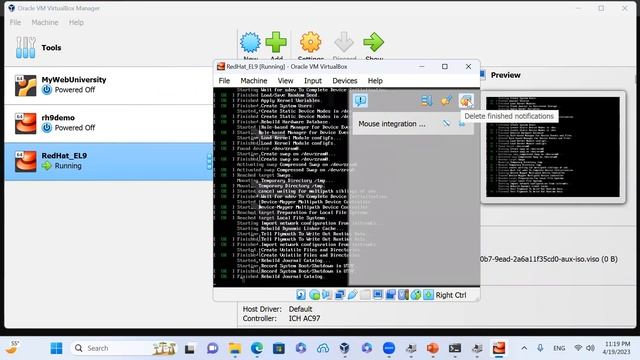Open Windows Start menu
Viewport: 640px width, 360px height.
pyautogui.click(x=56, y=348)
